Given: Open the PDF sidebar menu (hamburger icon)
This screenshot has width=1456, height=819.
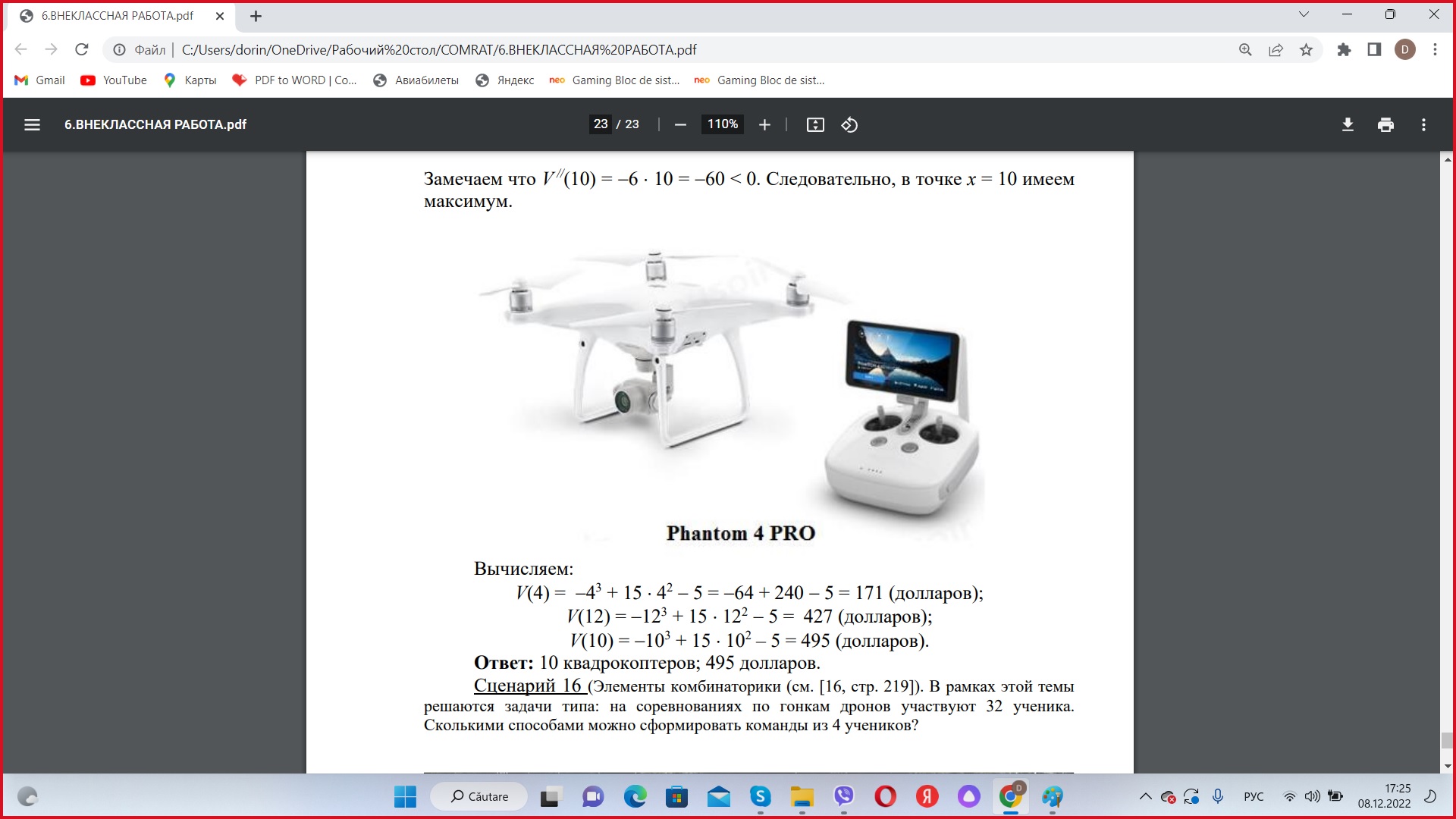Looking at the screenshot, I should [32, 125].
